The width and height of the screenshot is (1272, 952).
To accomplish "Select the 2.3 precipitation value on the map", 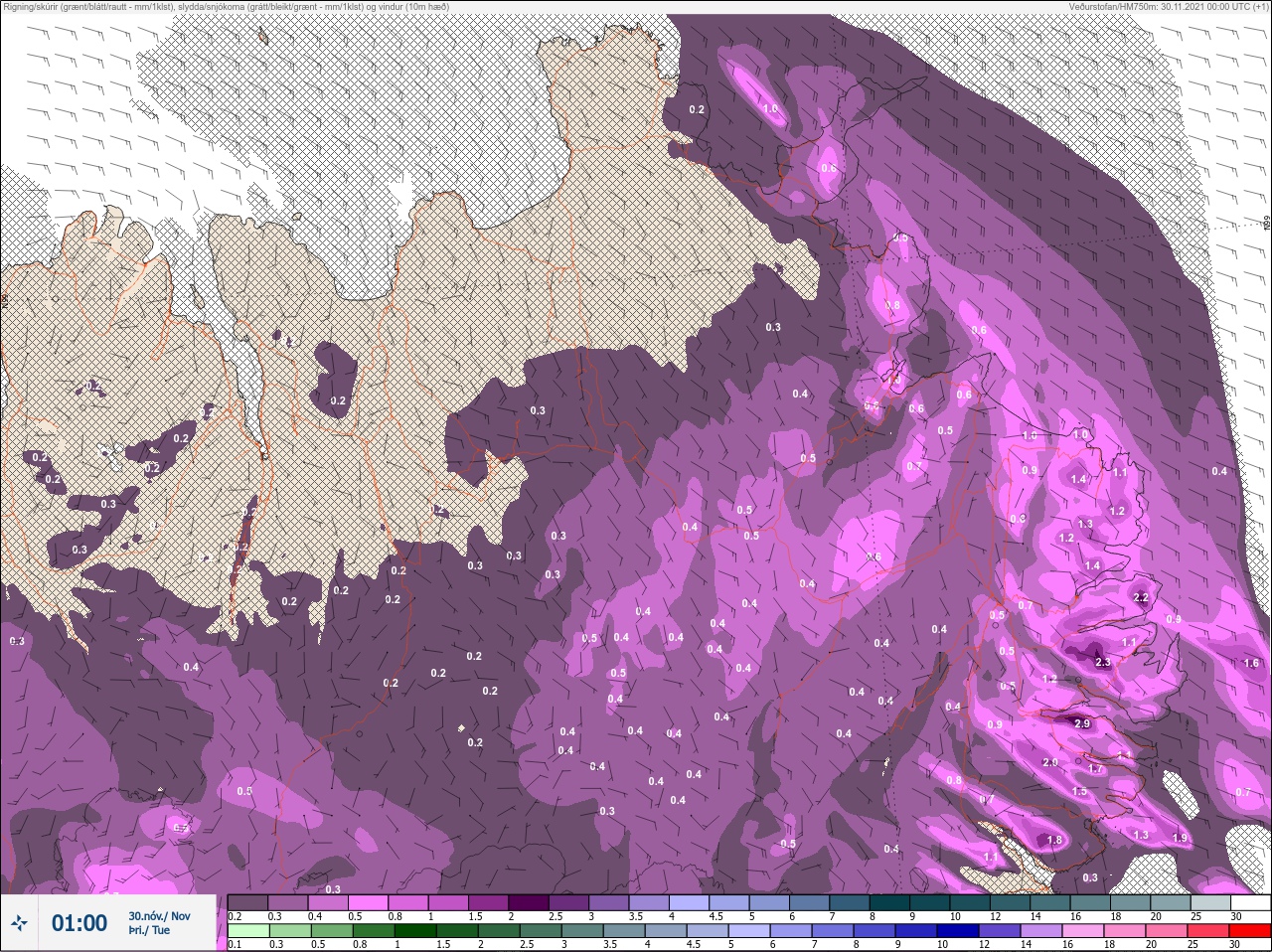I will pyautogui.click(x=1102, y=662).
